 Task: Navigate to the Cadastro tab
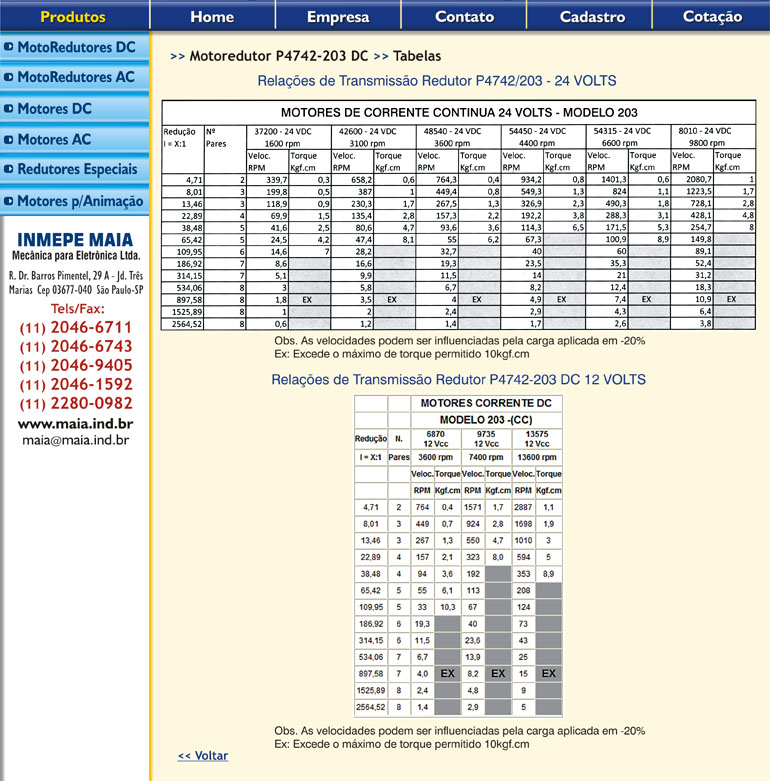click(592, 17)
